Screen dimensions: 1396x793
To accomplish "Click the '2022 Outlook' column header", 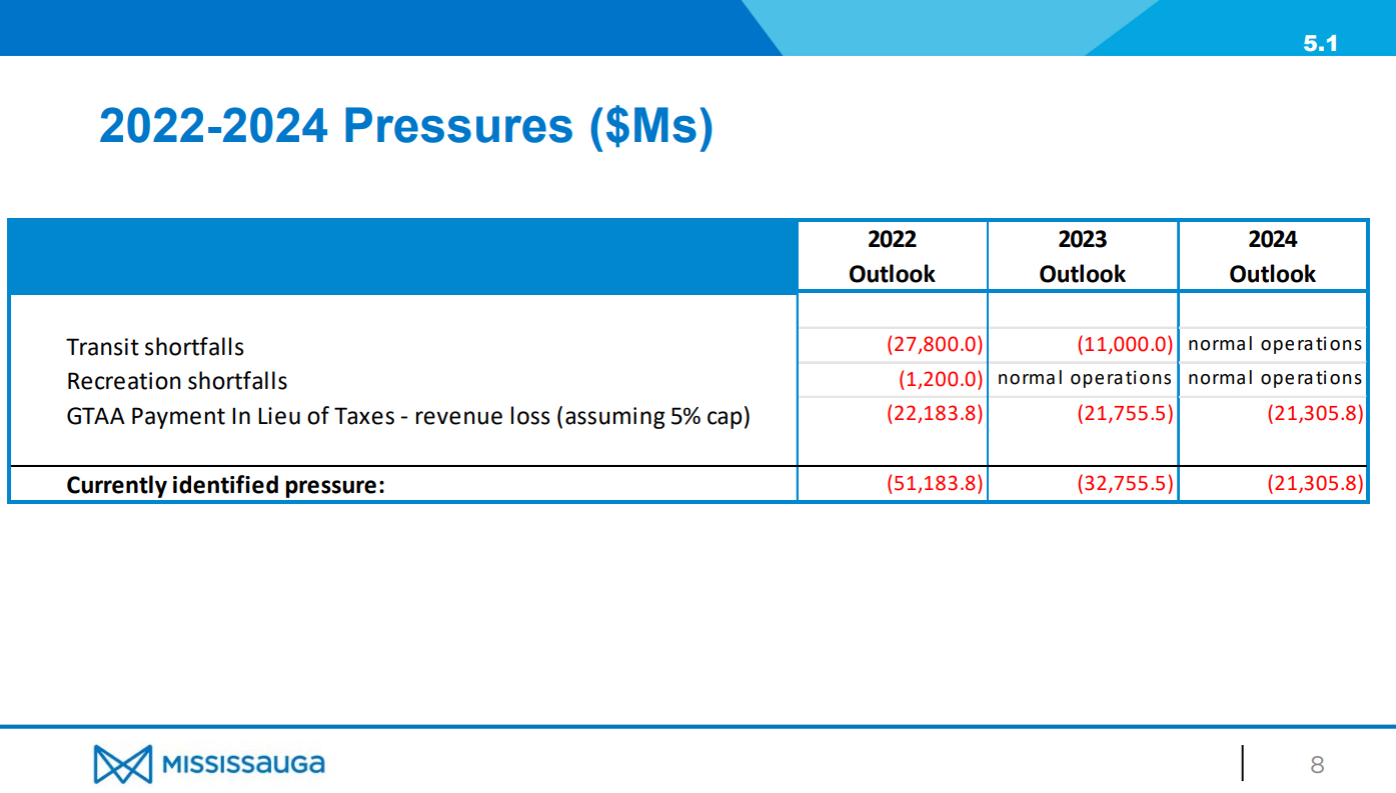I will coord(892,256).
